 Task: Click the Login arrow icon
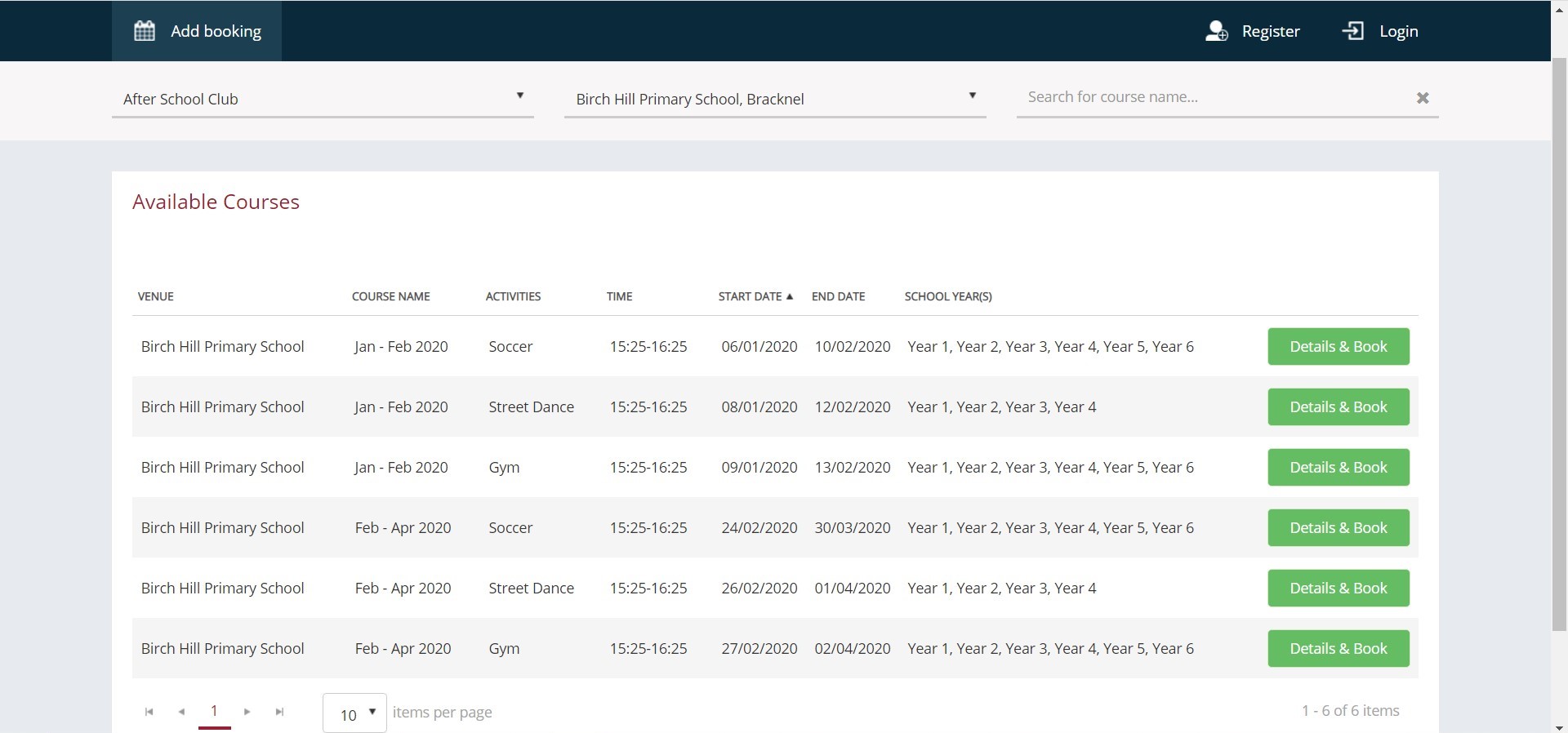[x=1353, y=31]
